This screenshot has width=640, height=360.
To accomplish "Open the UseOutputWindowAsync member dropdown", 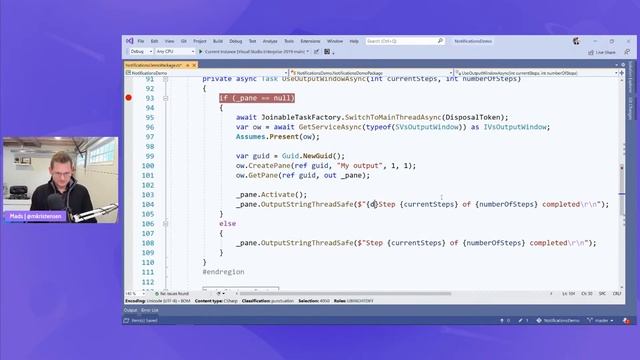I will [x=536, y=73].
